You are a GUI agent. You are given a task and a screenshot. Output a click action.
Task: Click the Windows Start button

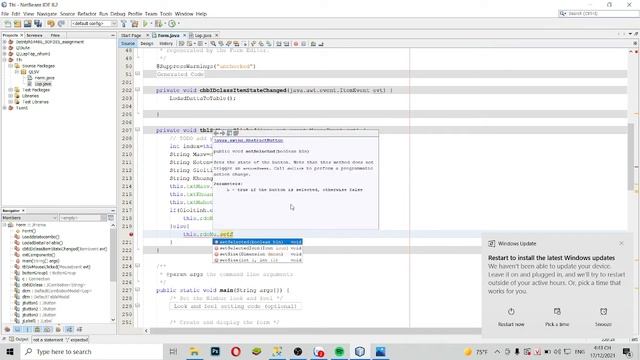coord(10,351)
